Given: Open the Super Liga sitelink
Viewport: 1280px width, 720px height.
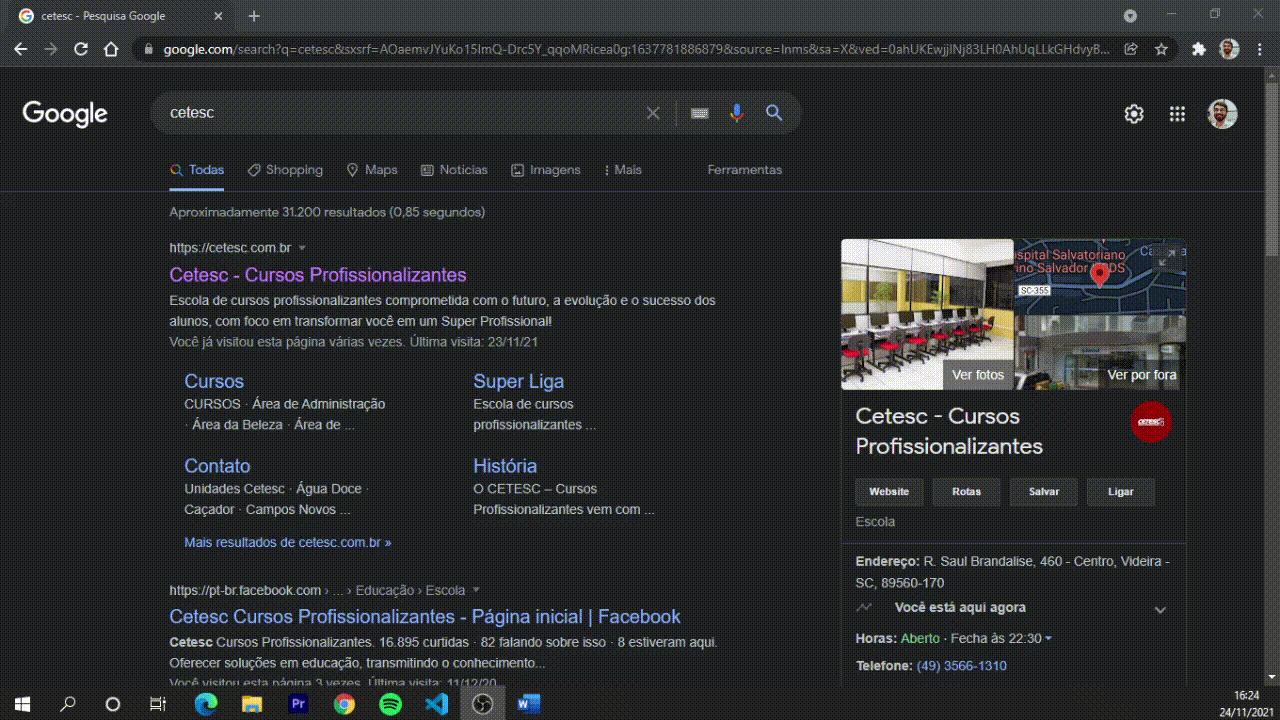Looking at the screenshot, I should point(518,381).
